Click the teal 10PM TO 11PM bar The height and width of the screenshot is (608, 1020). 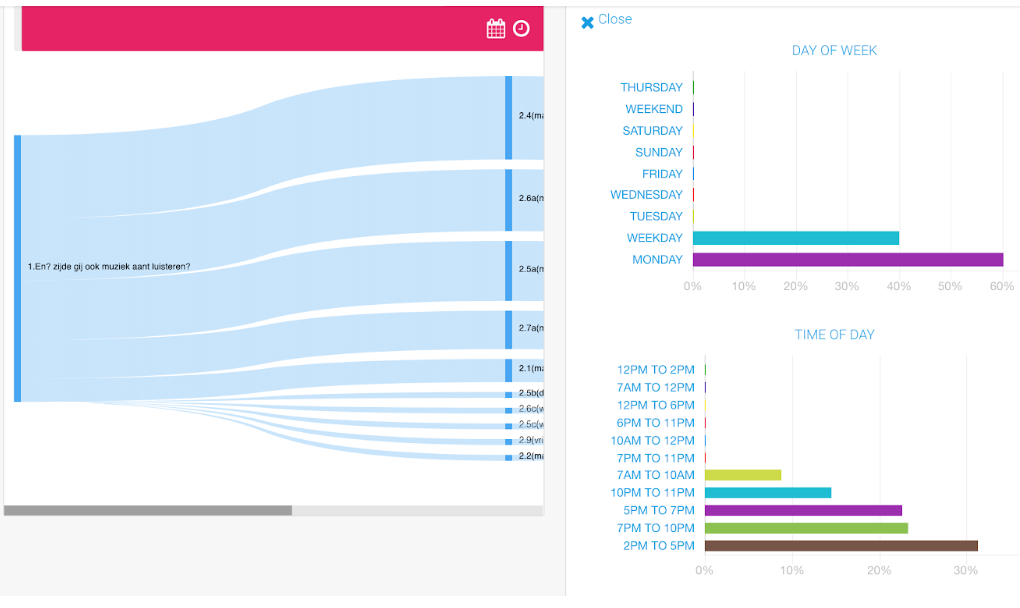[767, 493]
